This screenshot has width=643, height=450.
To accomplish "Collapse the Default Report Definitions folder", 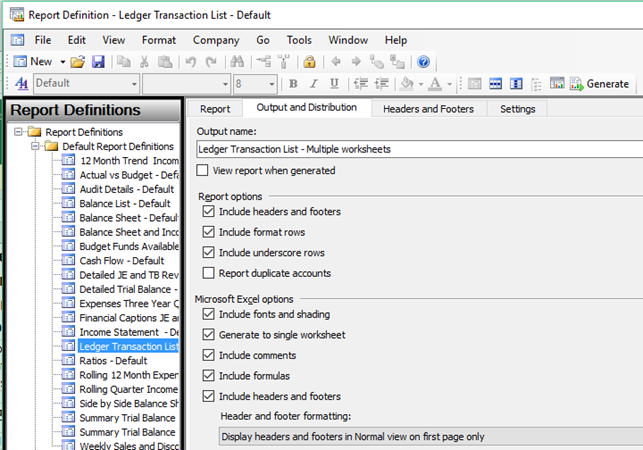I will 36,146.
